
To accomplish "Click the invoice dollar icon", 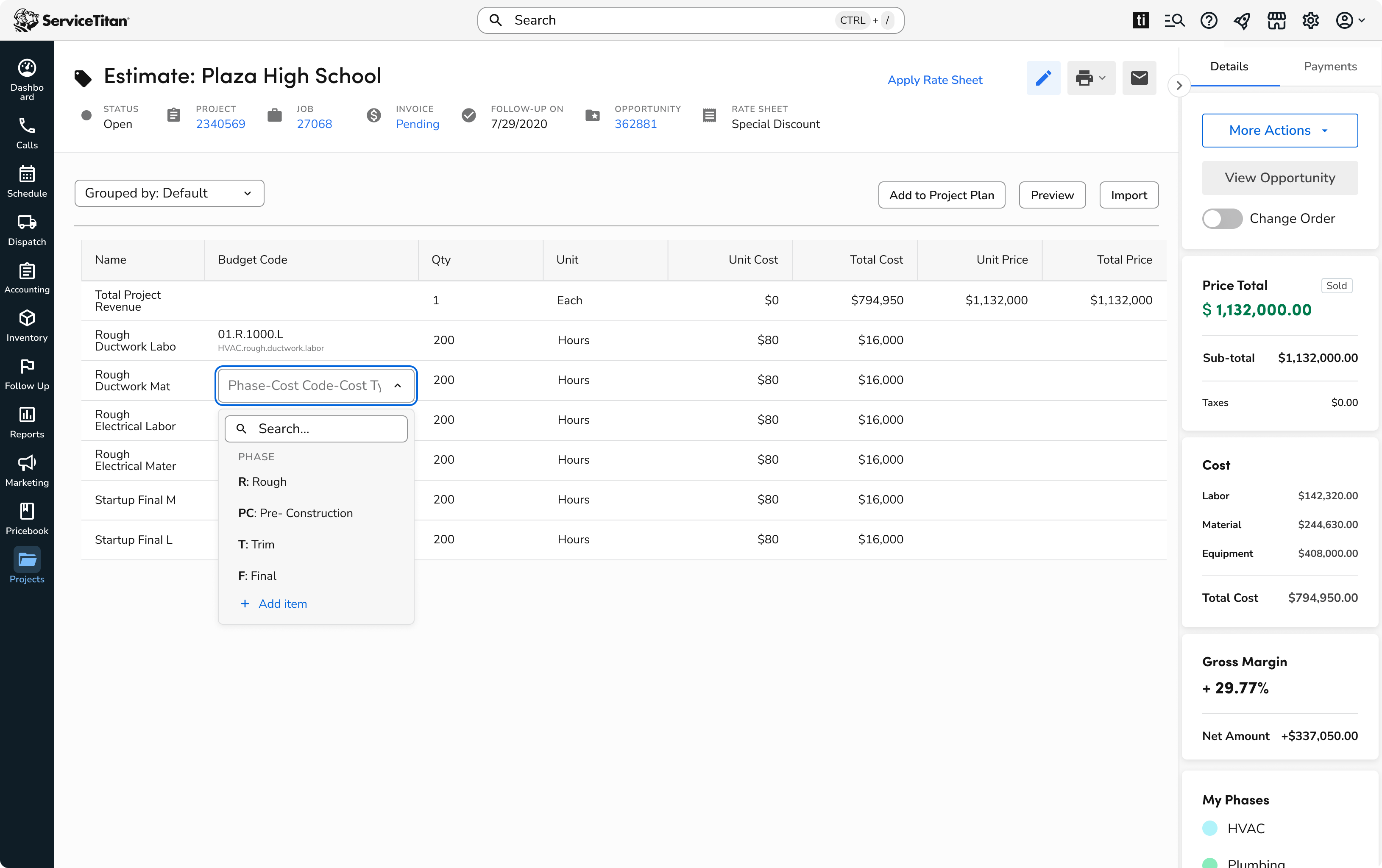I will 373,115.
